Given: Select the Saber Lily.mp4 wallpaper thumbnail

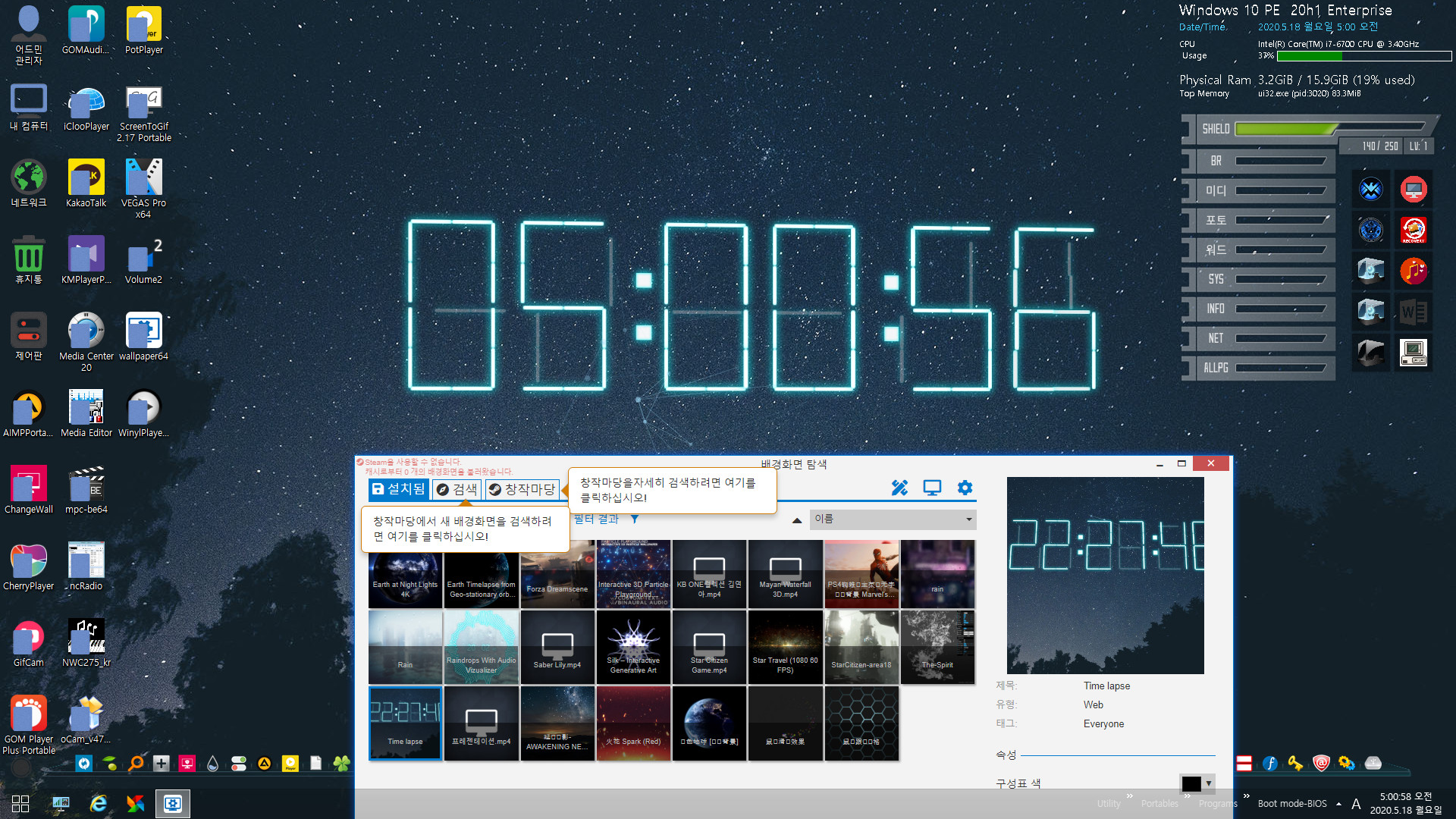Looking at the screenshot, I should tap(557, 648).
